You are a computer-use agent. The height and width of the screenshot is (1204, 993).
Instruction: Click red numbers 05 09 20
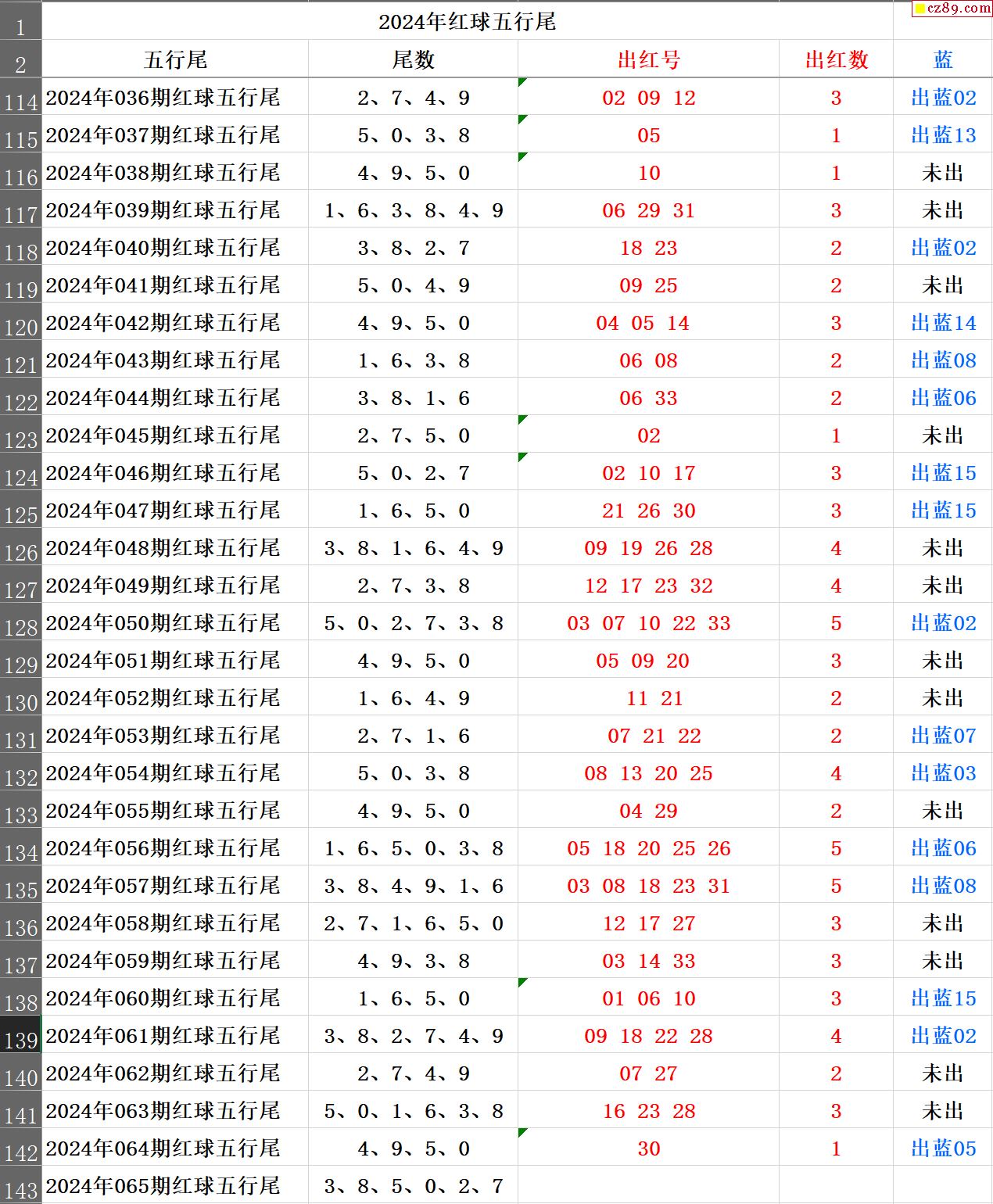[648, 660]
